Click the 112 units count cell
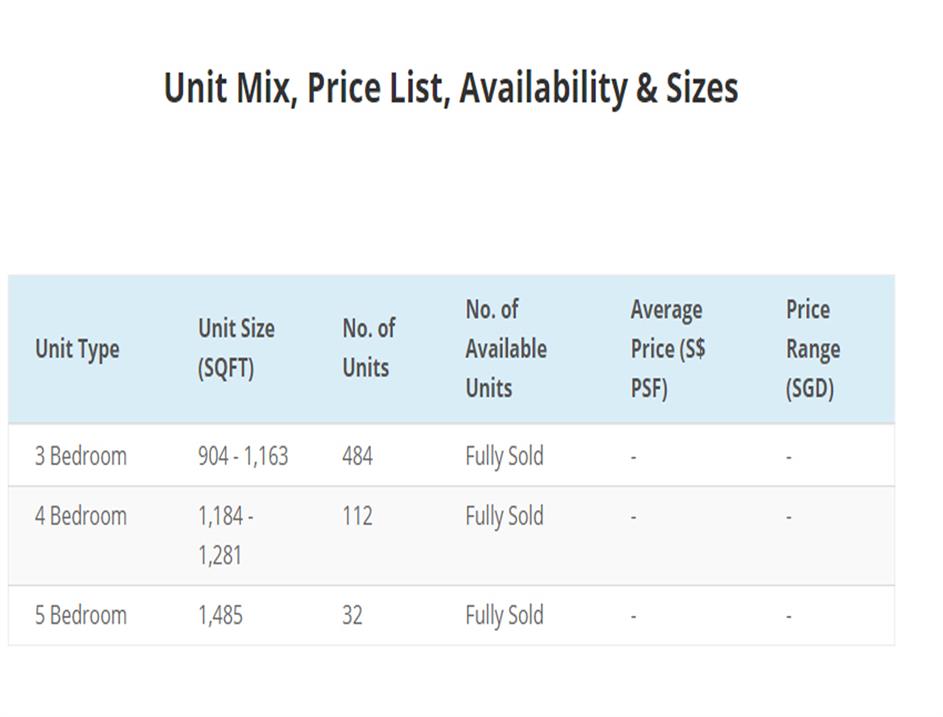 pyautogui.click(x=357, y=516)
